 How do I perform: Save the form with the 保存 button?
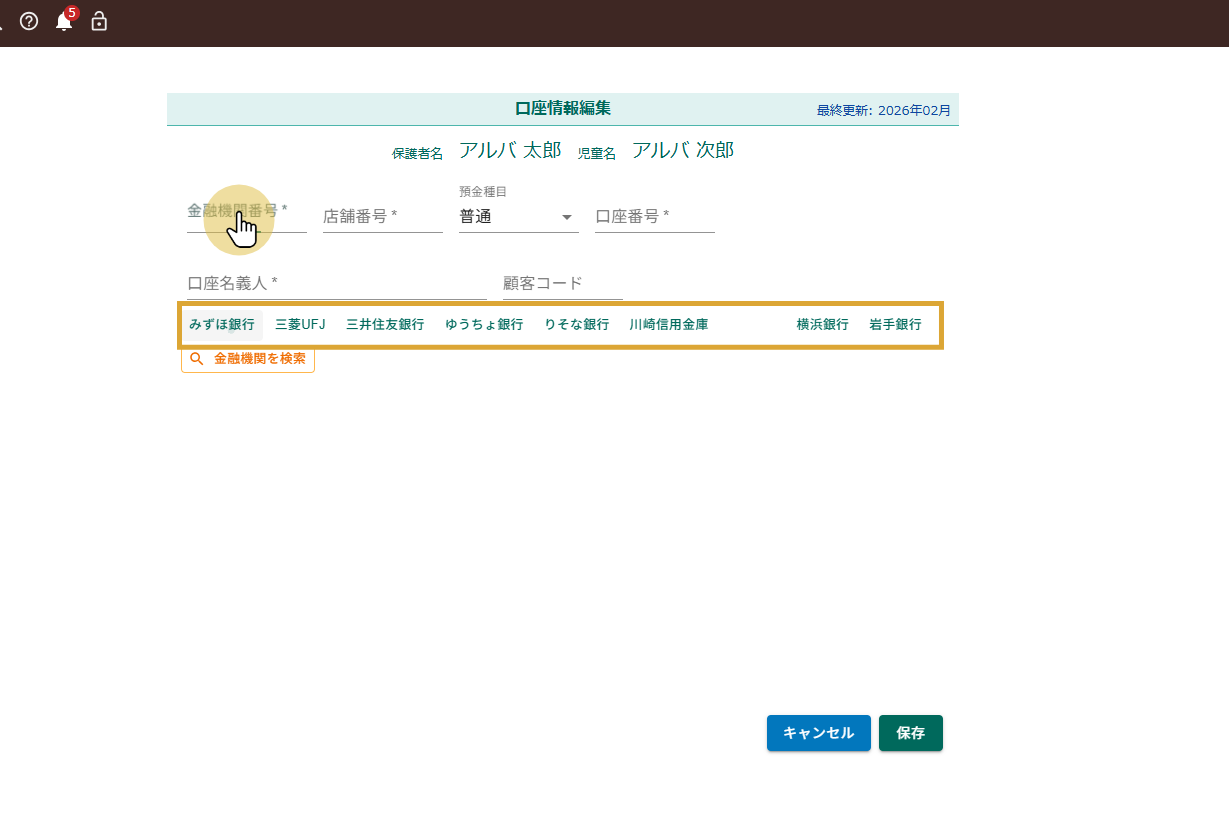910,733
